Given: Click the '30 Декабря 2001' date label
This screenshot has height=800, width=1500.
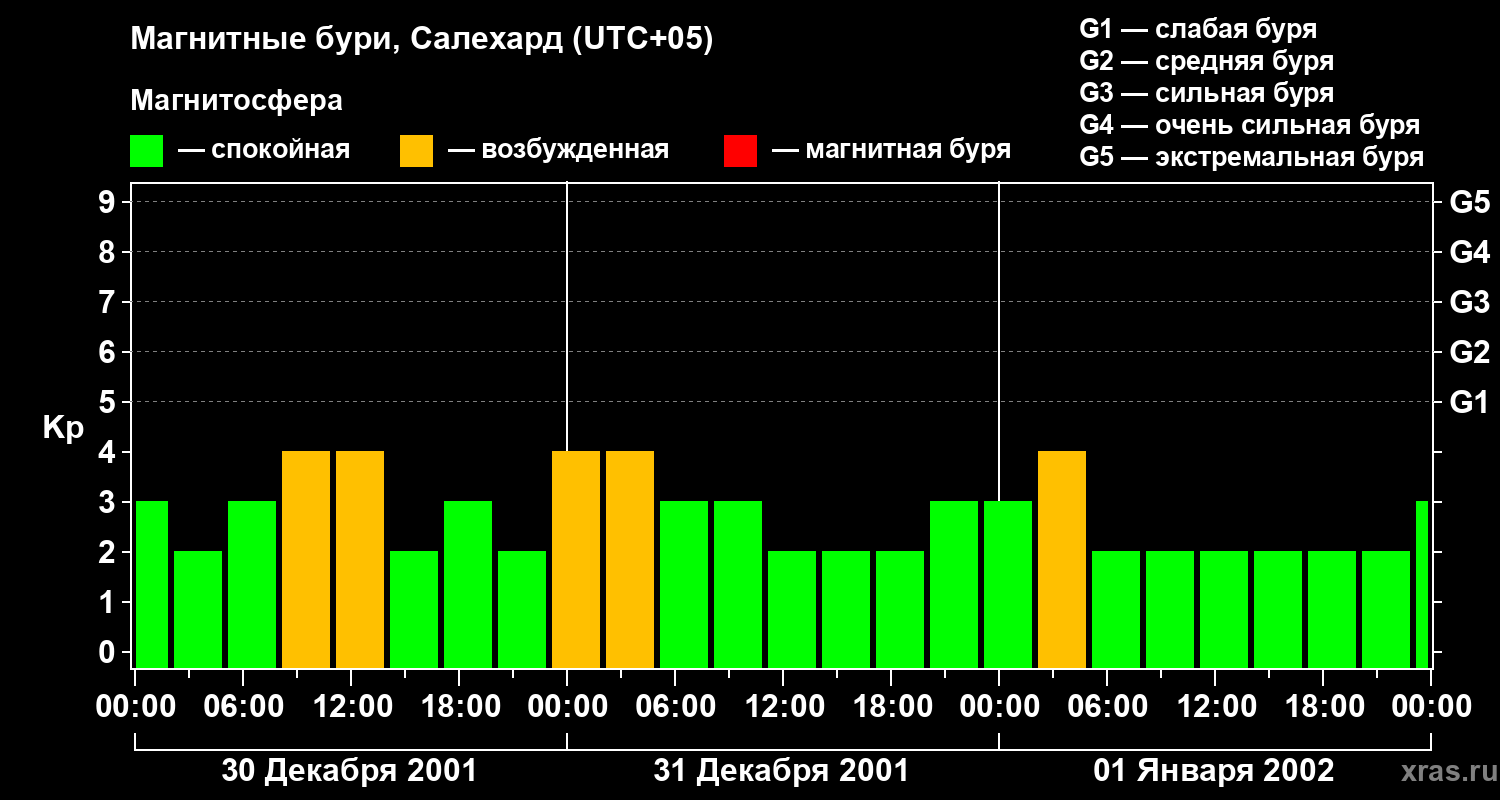Looking at the screenshot, I should [x=349, y=771].
